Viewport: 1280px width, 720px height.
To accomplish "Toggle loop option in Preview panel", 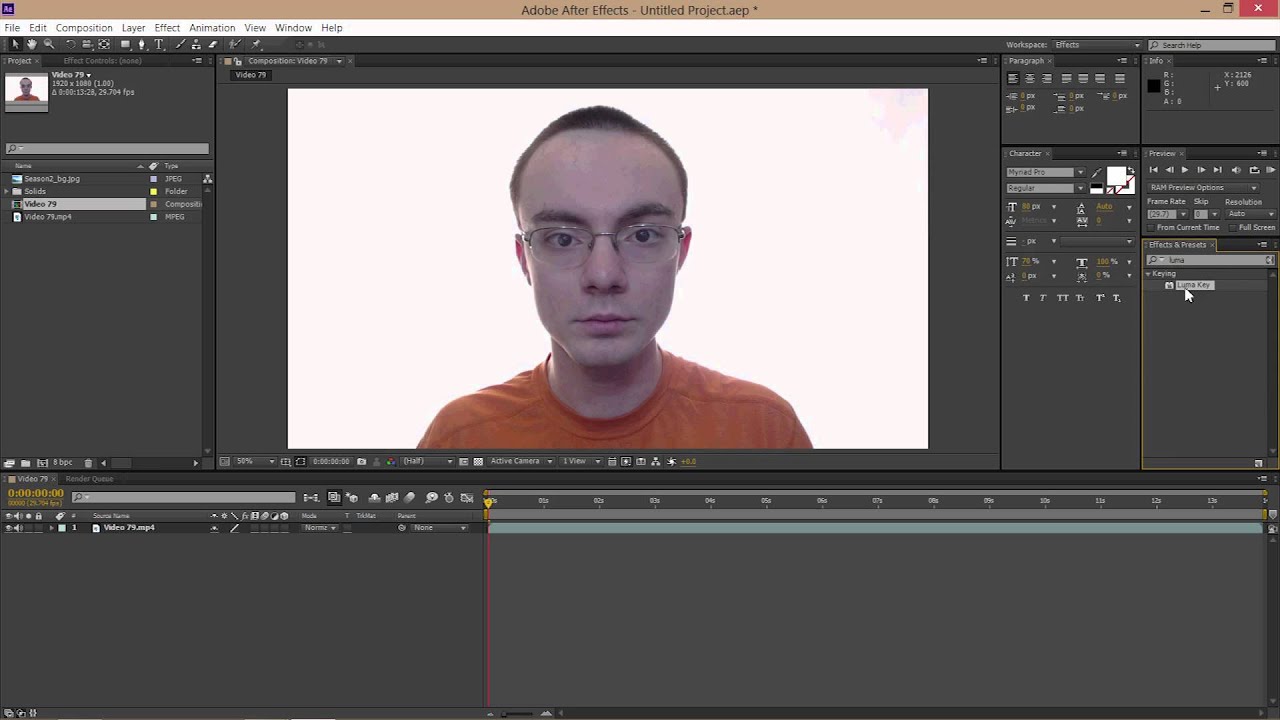I will point(1254,170).
